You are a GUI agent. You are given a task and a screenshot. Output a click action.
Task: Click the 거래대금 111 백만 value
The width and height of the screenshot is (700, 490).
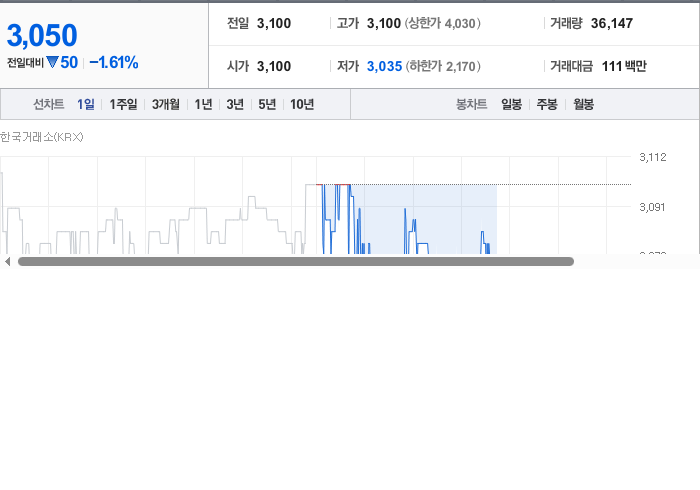click(624, 66)
